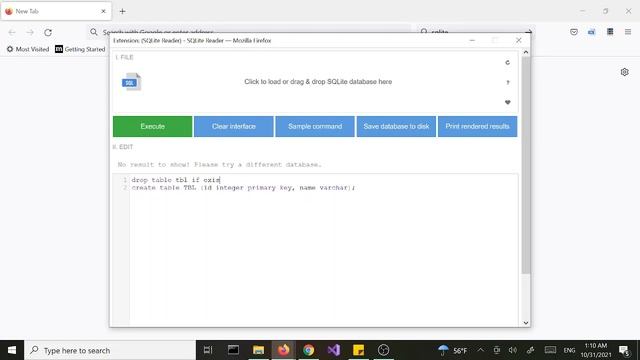
Task: Open the Windows Start menu
Action: 12,350
